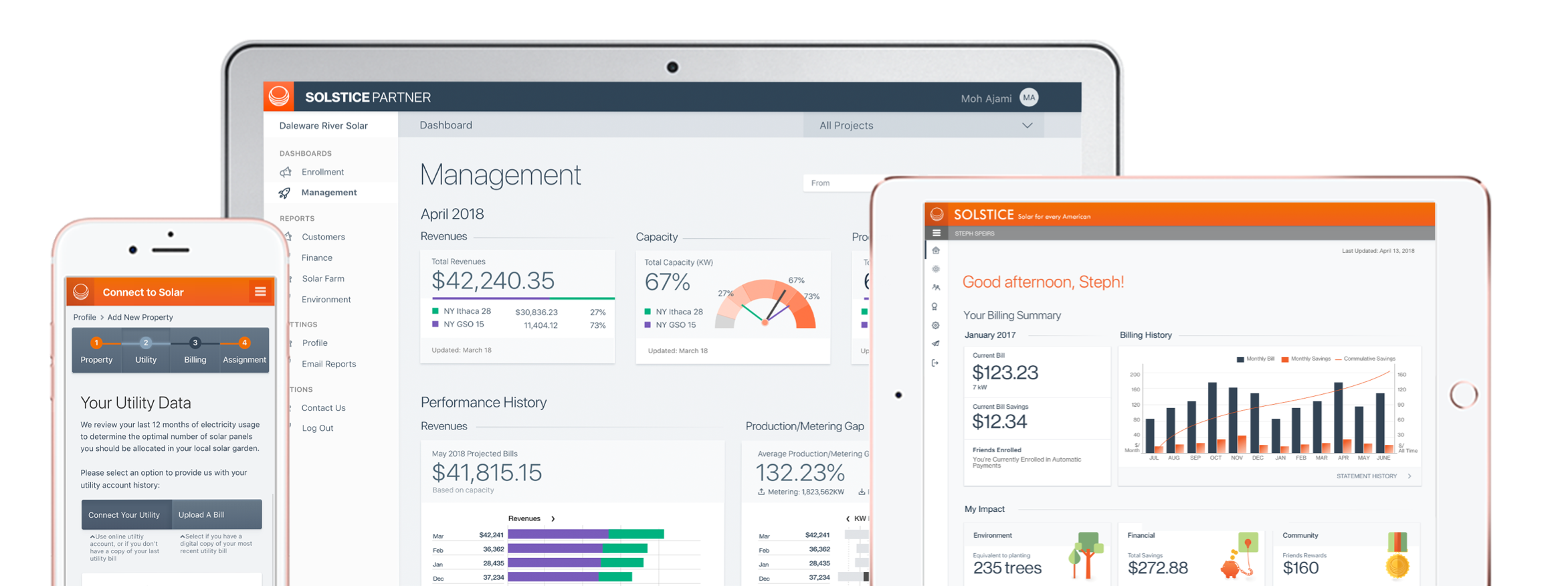
Task: Open the hamburger menu in Connect to Solar
Action: [x=260, y=292]
